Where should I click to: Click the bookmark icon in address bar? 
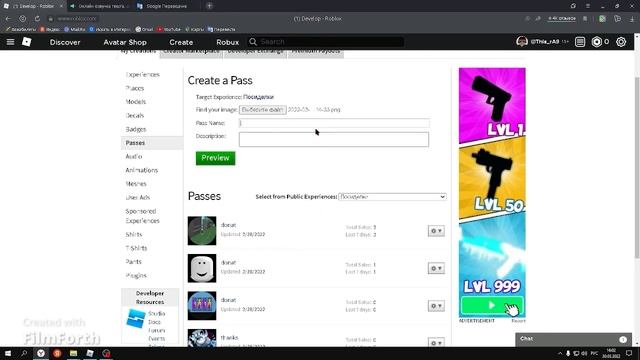click(x=585, y=19)
